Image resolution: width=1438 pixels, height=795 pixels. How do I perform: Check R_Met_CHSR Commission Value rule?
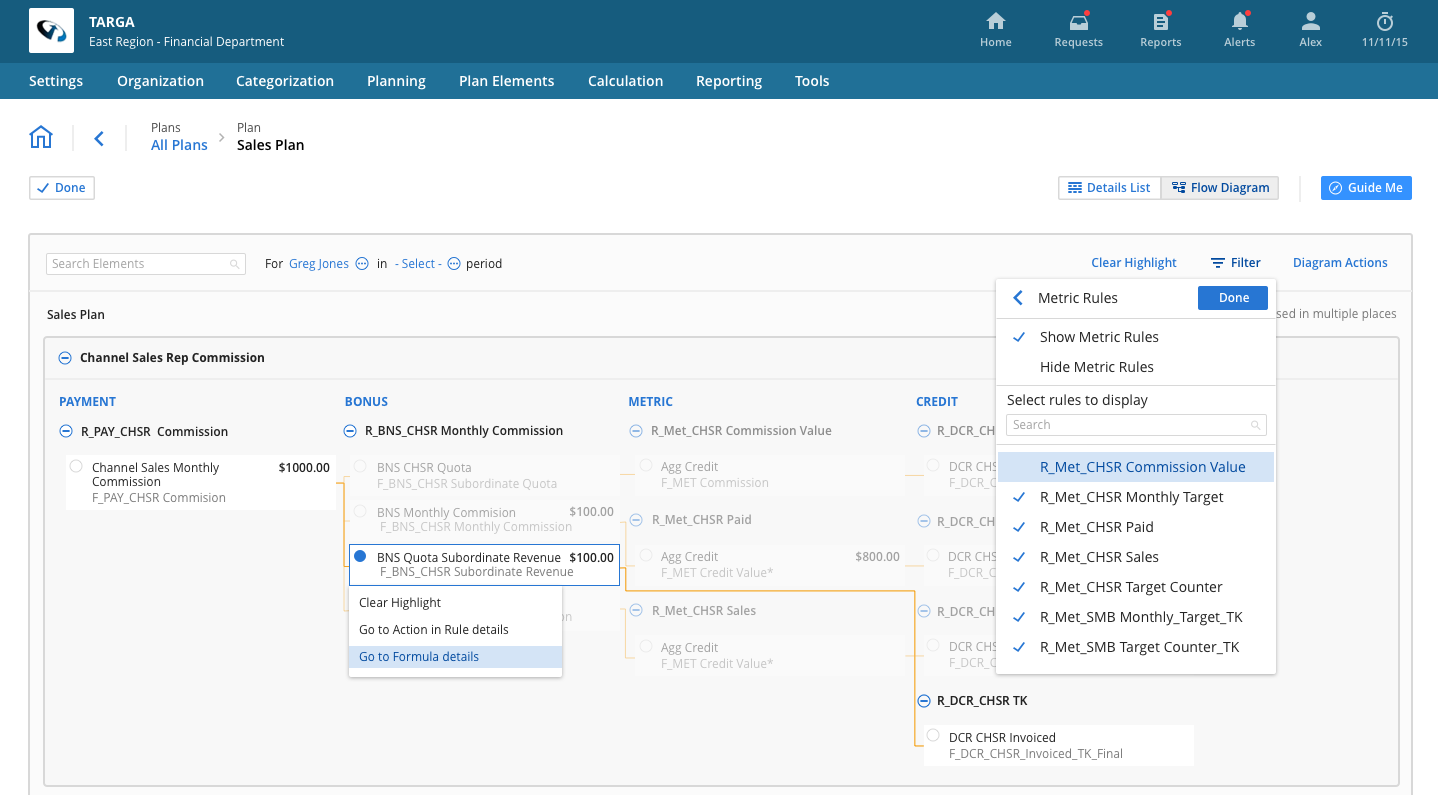tap(1142, 467)
